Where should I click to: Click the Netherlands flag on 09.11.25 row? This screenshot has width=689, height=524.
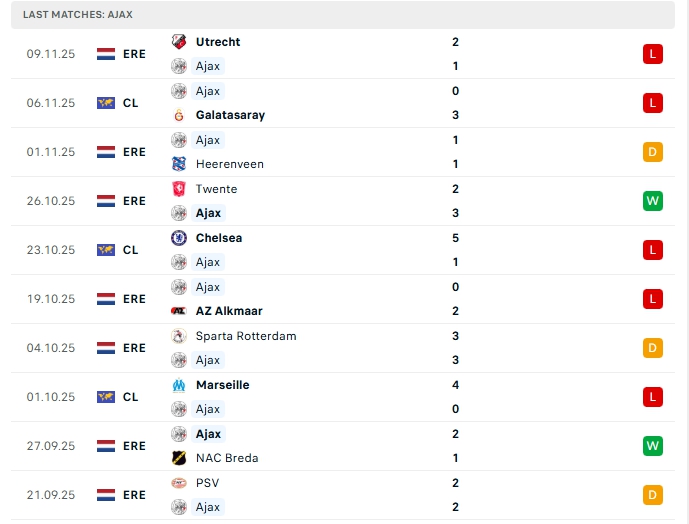[106, 54]
